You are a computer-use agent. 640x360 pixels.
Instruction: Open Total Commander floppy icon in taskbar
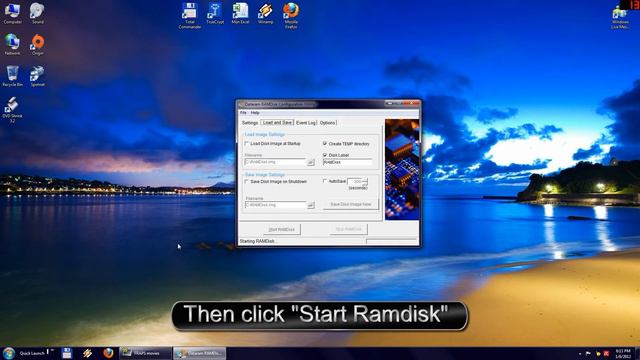67,353
